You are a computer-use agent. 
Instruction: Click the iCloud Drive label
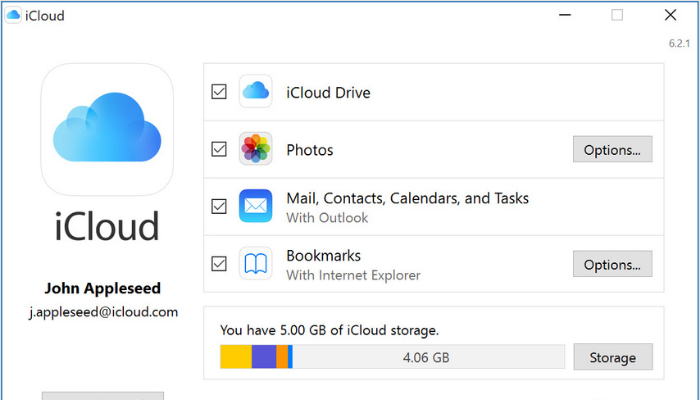(328, 93)
